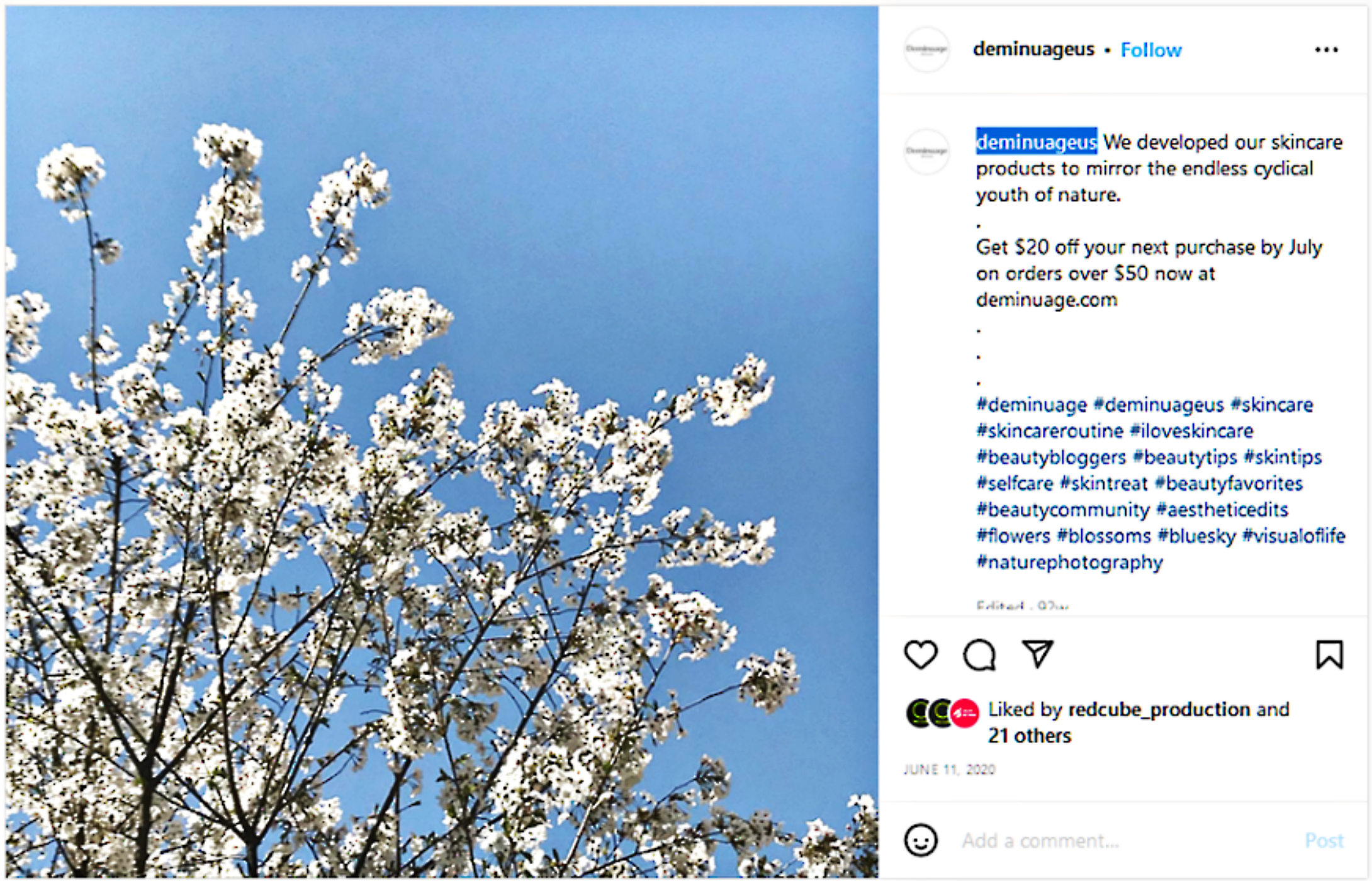Screen dimensions: 1372x881
Task: Open the three-dot more options menu
Action: coord(1326,50)
